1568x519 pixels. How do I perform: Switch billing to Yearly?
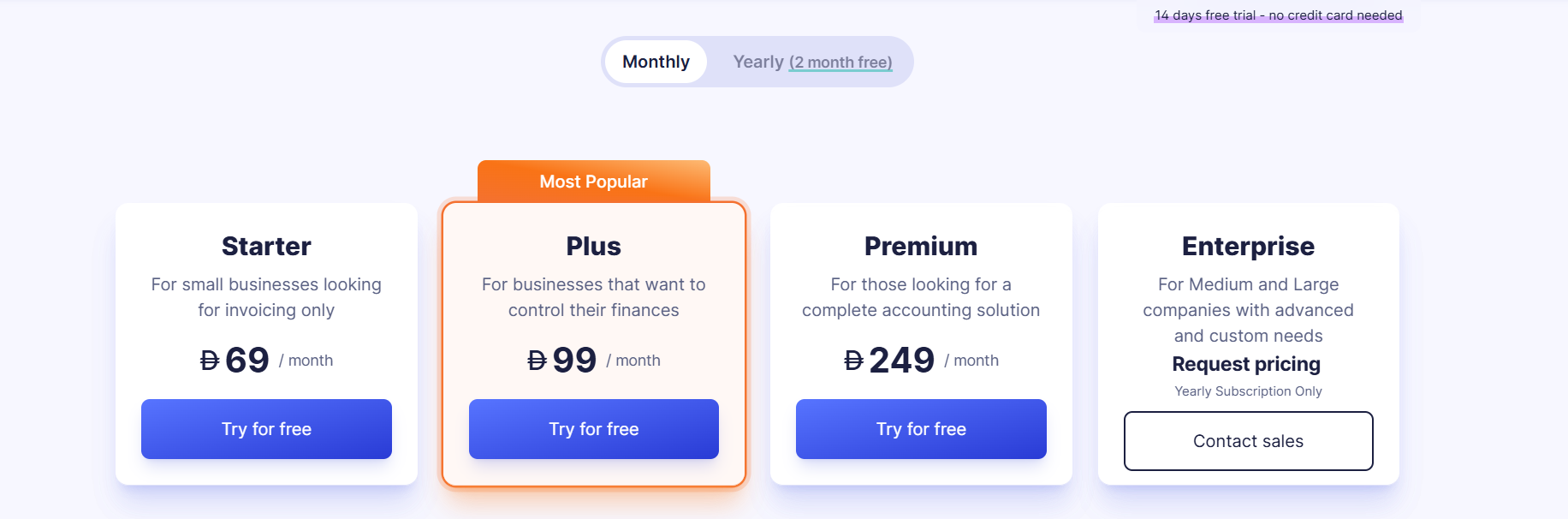(758, 62)
